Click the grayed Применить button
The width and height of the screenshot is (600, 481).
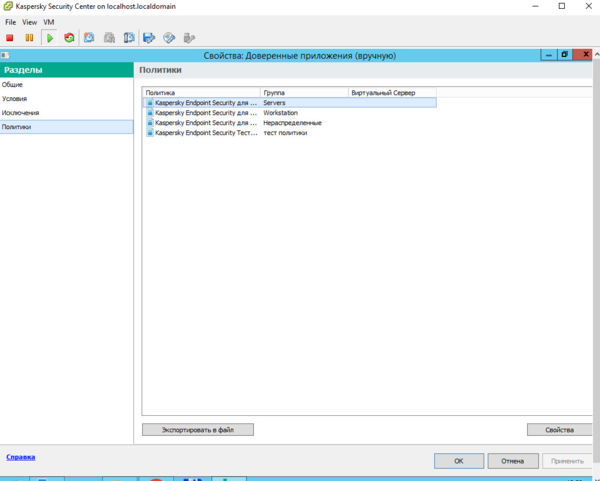point(567,461)
